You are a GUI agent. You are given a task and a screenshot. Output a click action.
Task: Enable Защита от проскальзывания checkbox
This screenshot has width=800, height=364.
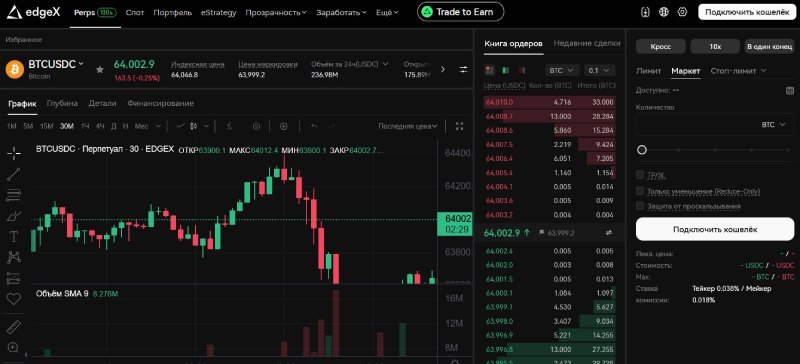tap(640, 206)
